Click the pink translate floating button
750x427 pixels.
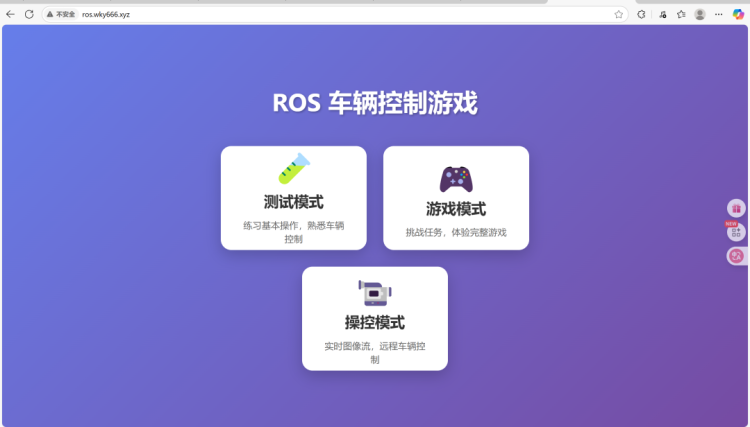click(x=736, y=256)
